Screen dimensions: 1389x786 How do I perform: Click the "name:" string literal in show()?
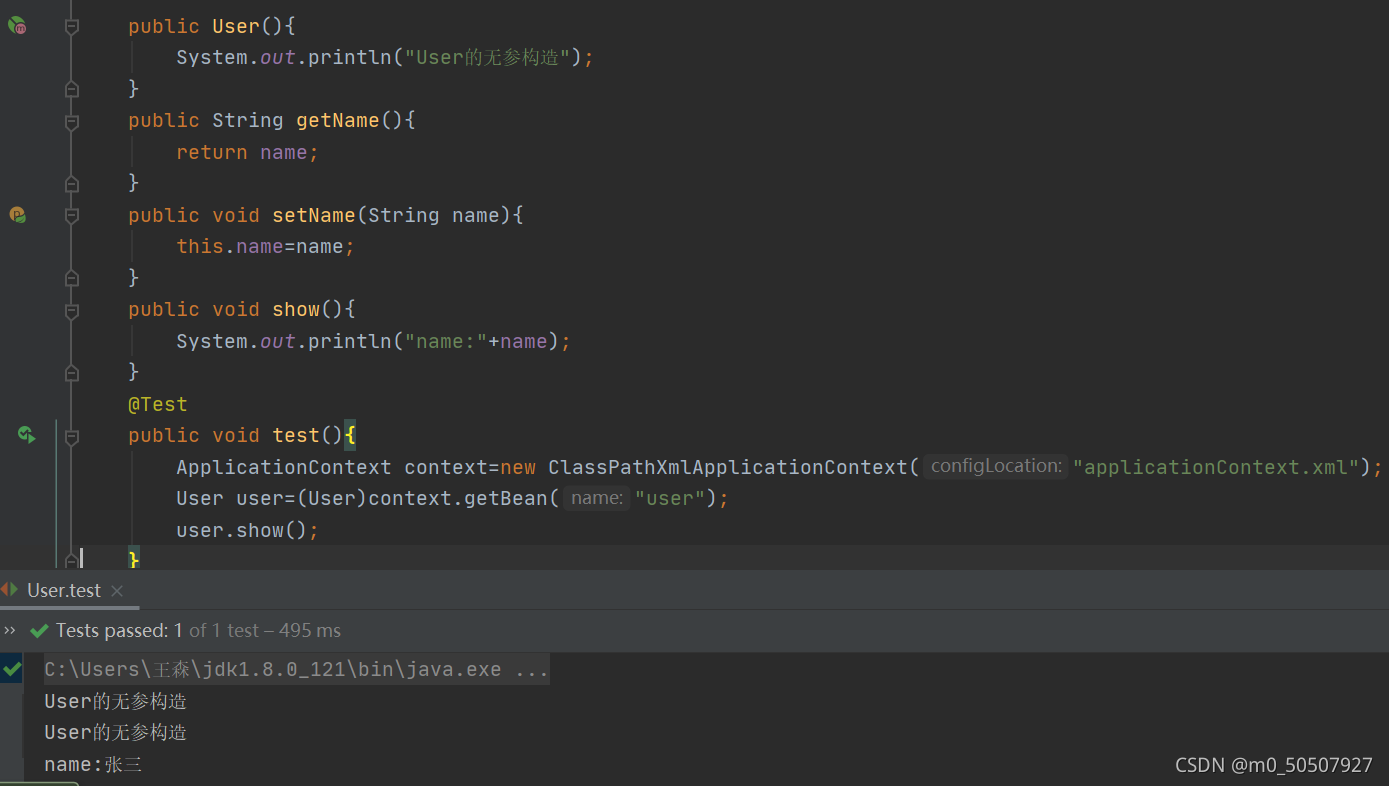click(x=446, y=341)
